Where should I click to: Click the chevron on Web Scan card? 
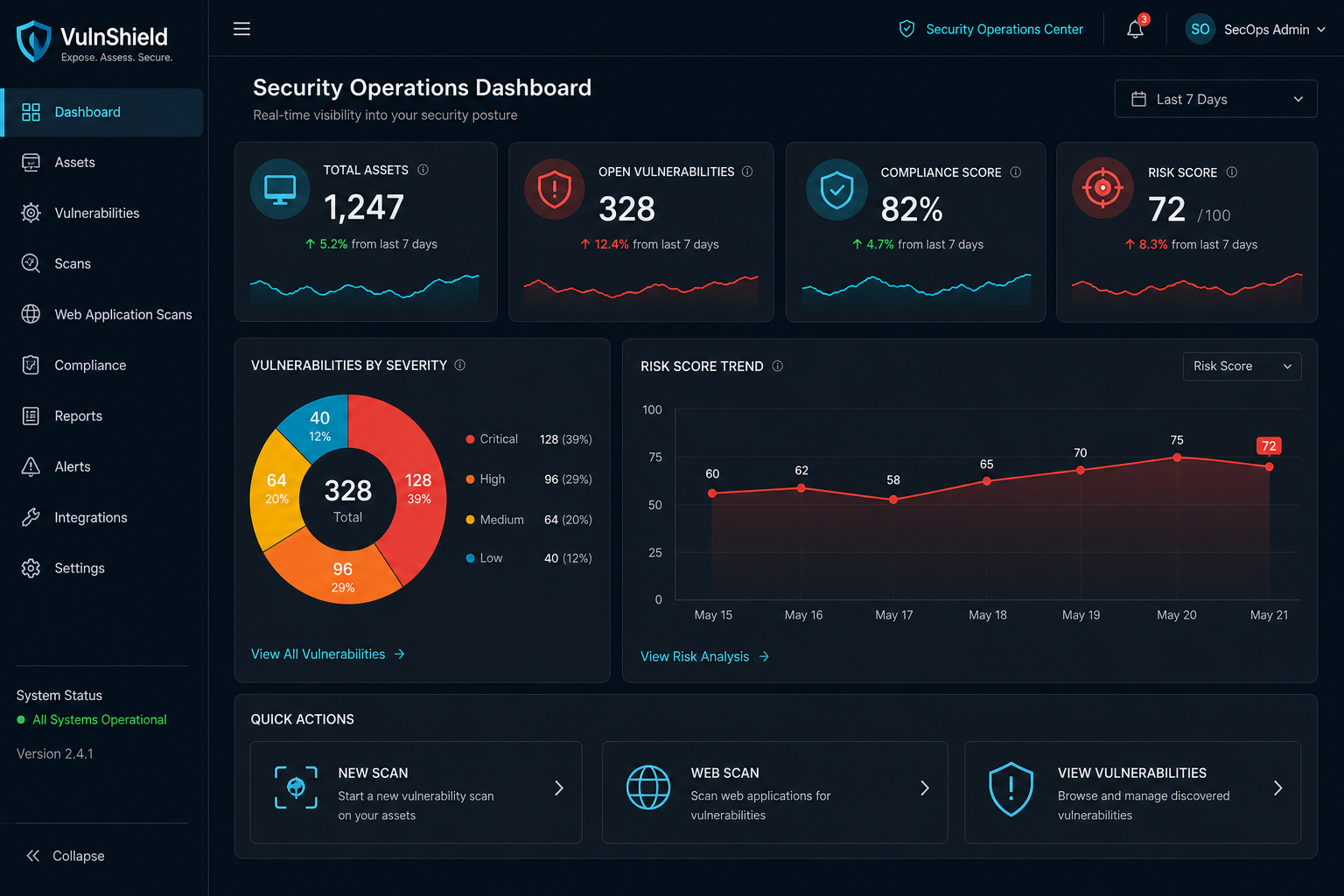(925, 788)
